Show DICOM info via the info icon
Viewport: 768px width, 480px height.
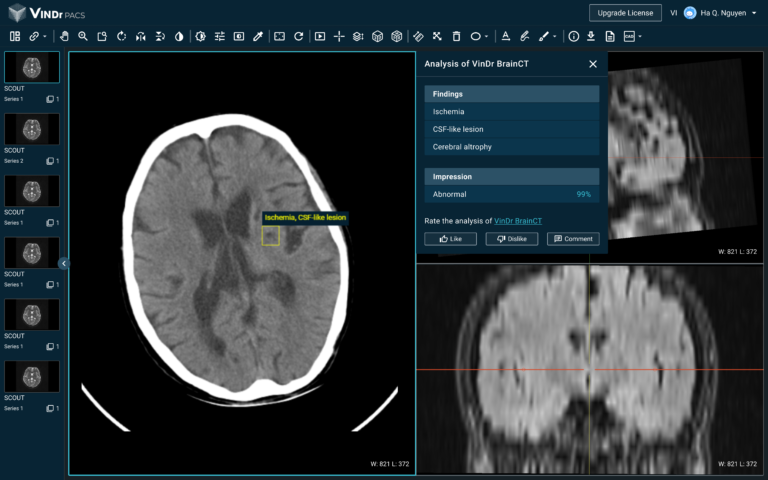[574, 36]
